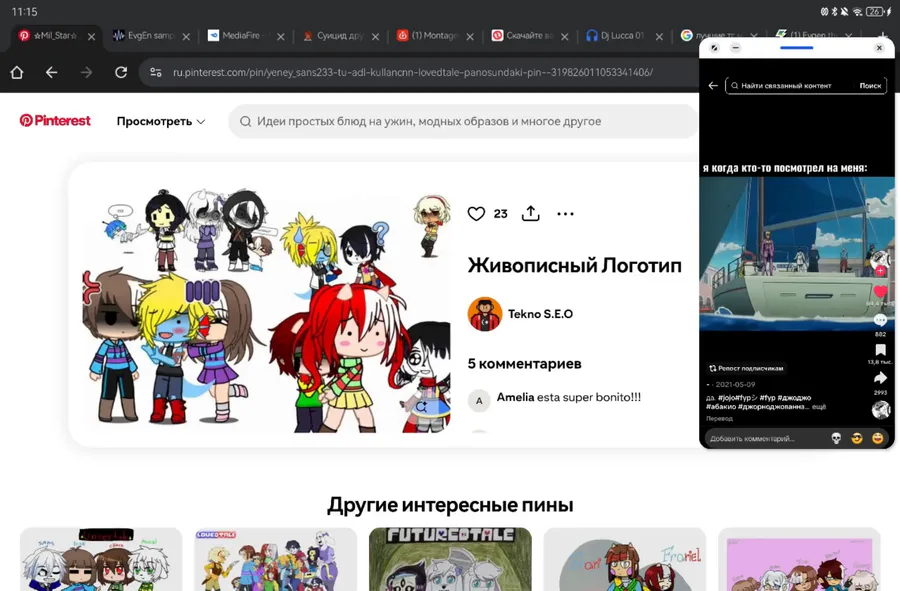Click the Перевод translate link
Image resolution: width=900 pixels, height=591 pixels.
[719, 418]
